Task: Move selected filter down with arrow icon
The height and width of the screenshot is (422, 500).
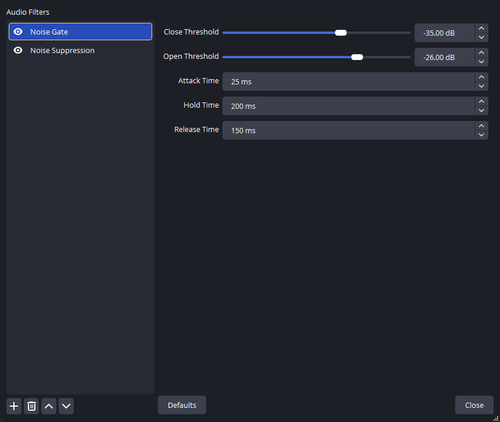Action: pos(66,406)
